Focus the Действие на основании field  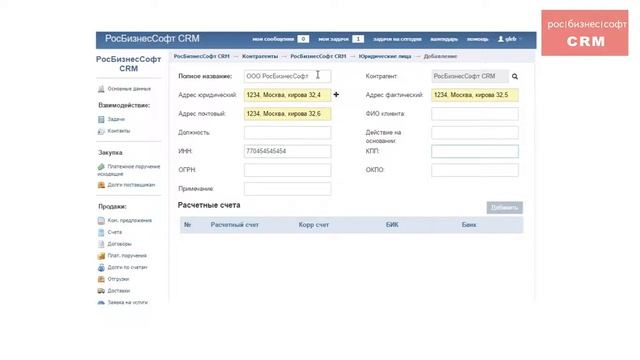[475, 133]
